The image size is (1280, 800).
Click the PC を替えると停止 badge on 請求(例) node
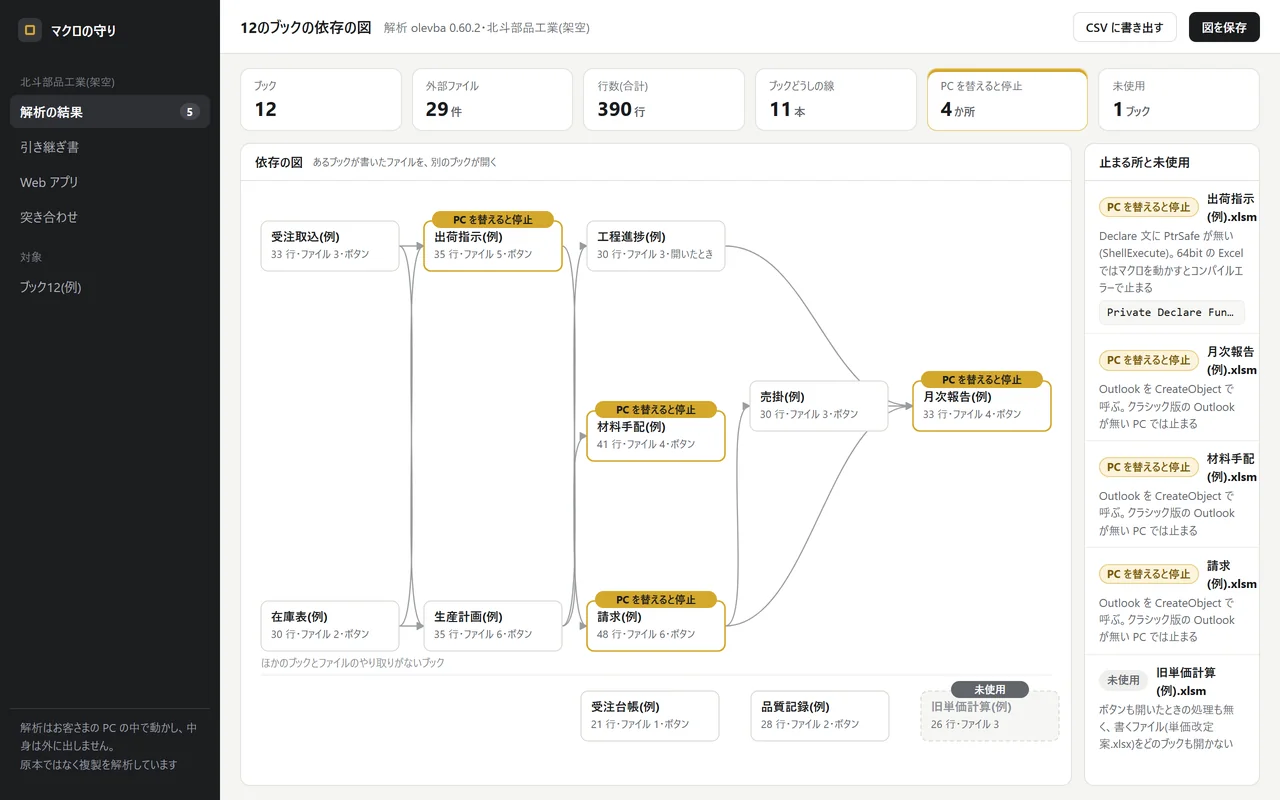tap(656, 599)
